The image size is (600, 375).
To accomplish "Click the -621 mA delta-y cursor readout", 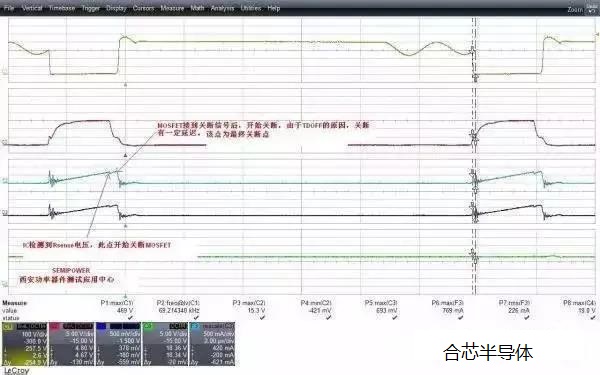I will click(223, 362).
